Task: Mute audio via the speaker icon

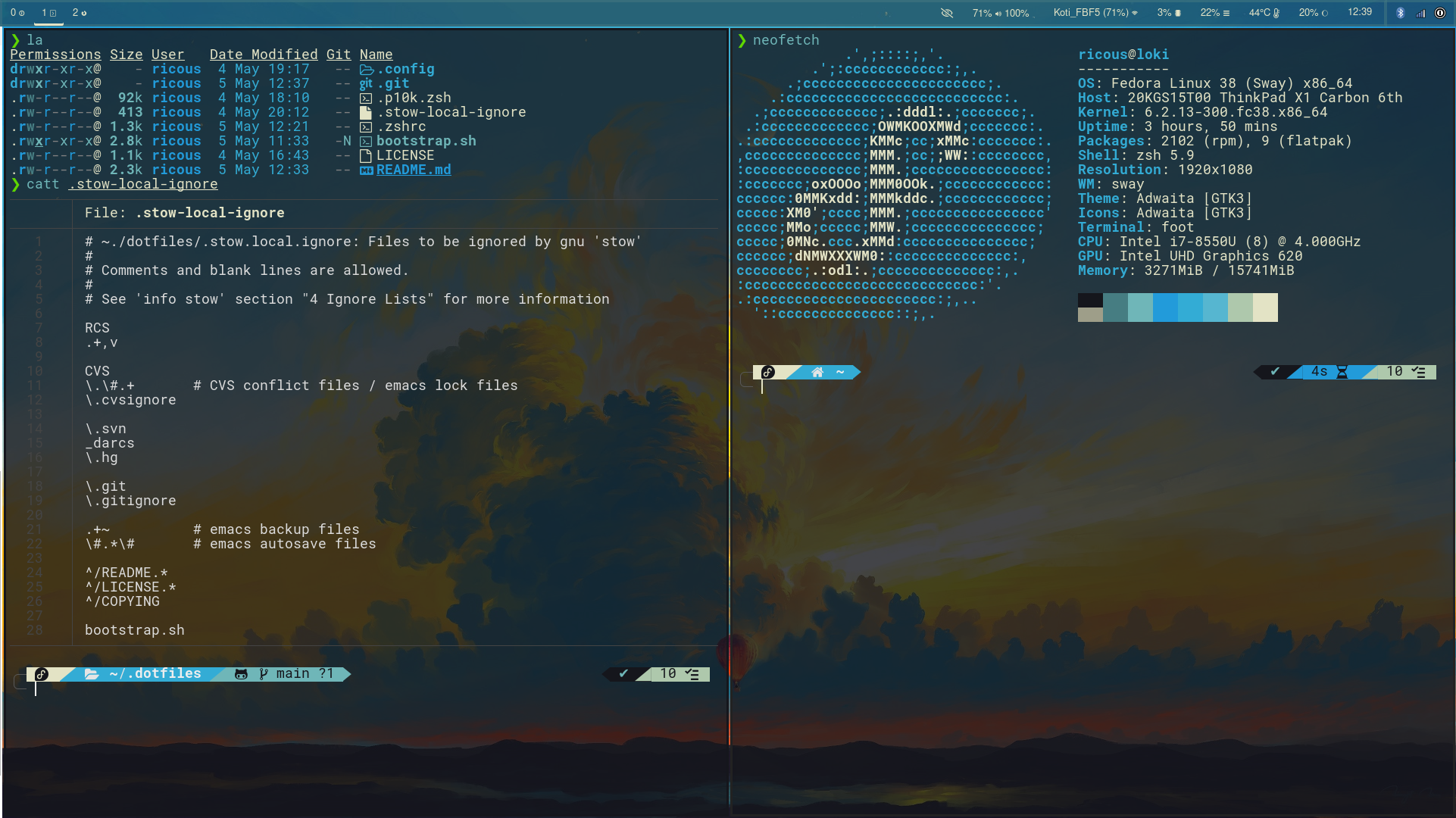Action: point(998,13)
